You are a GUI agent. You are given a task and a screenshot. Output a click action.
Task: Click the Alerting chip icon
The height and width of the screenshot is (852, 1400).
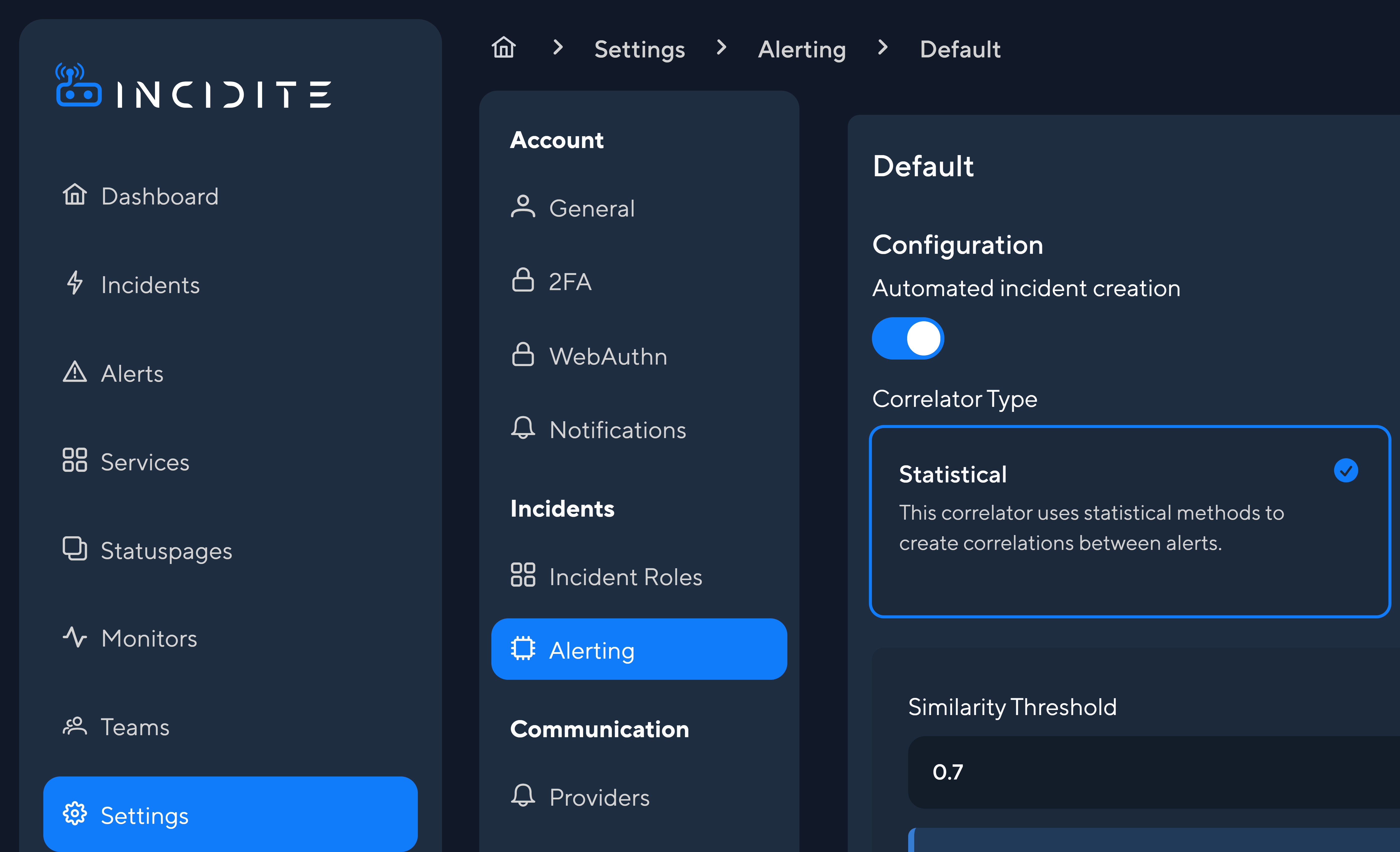click(x=523, y=649)
